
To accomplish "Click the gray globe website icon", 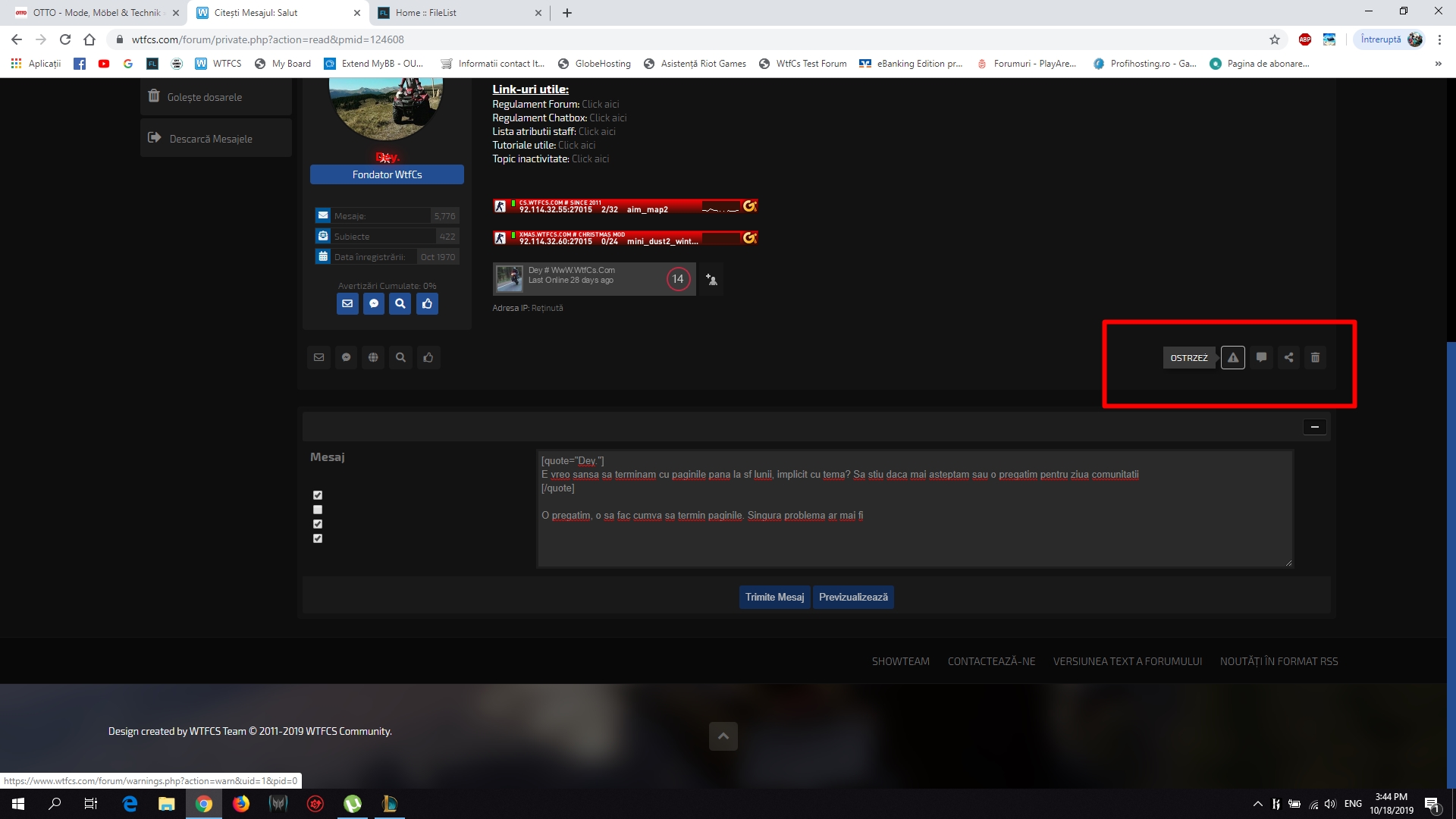I will pyautogui.click(x=373, y=358).
